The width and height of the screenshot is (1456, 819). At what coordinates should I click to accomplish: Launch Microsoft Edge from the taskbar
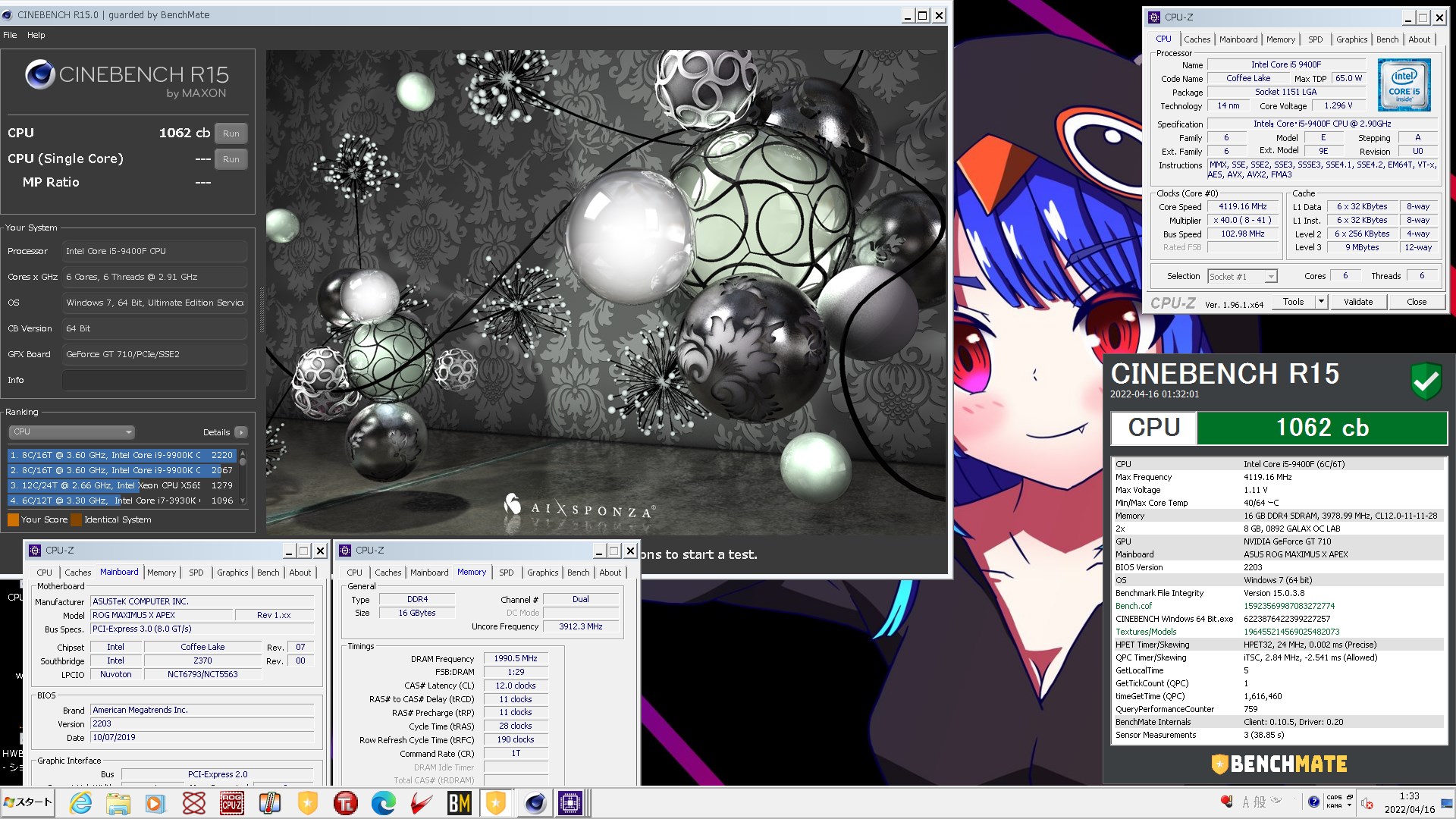(x=384, y=803)
